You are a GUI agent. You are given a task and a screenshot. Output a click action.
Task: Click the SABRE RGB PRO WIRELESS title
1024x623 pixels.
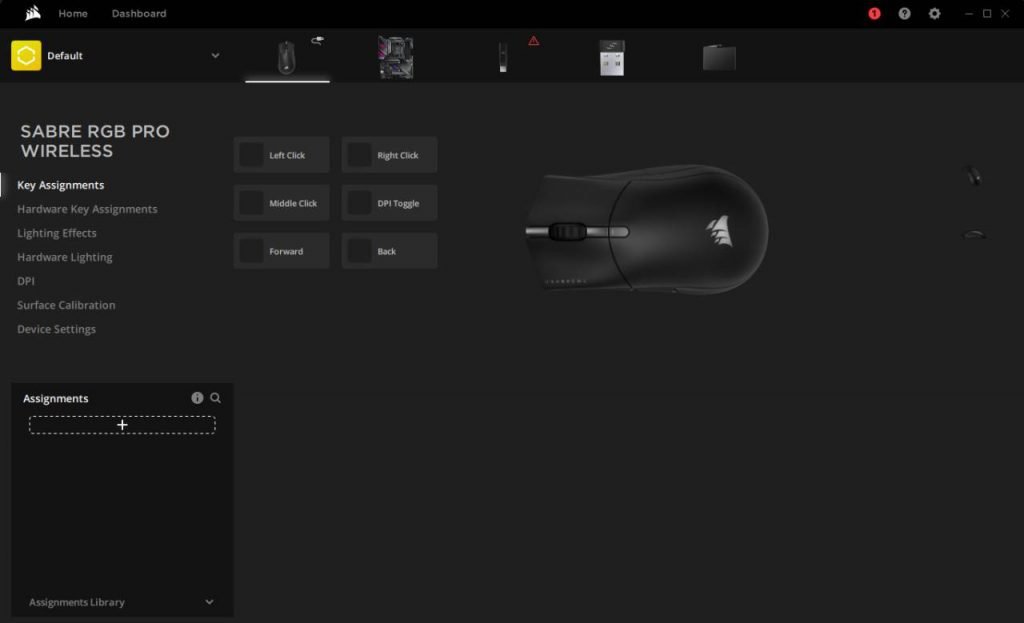[95, 141]
